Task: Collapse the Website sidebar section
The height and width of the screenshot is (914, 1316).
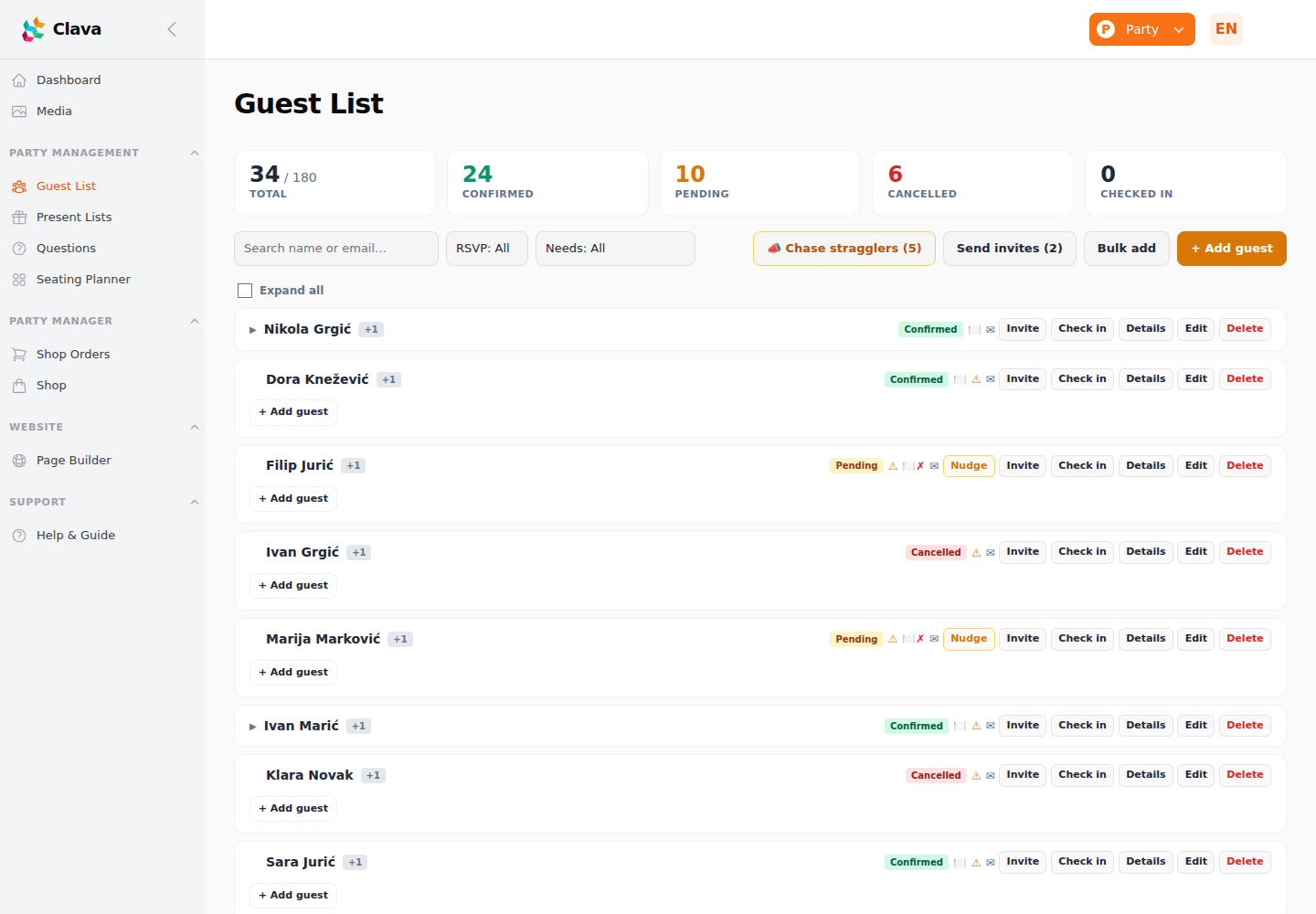Action: tap(194, 428)
